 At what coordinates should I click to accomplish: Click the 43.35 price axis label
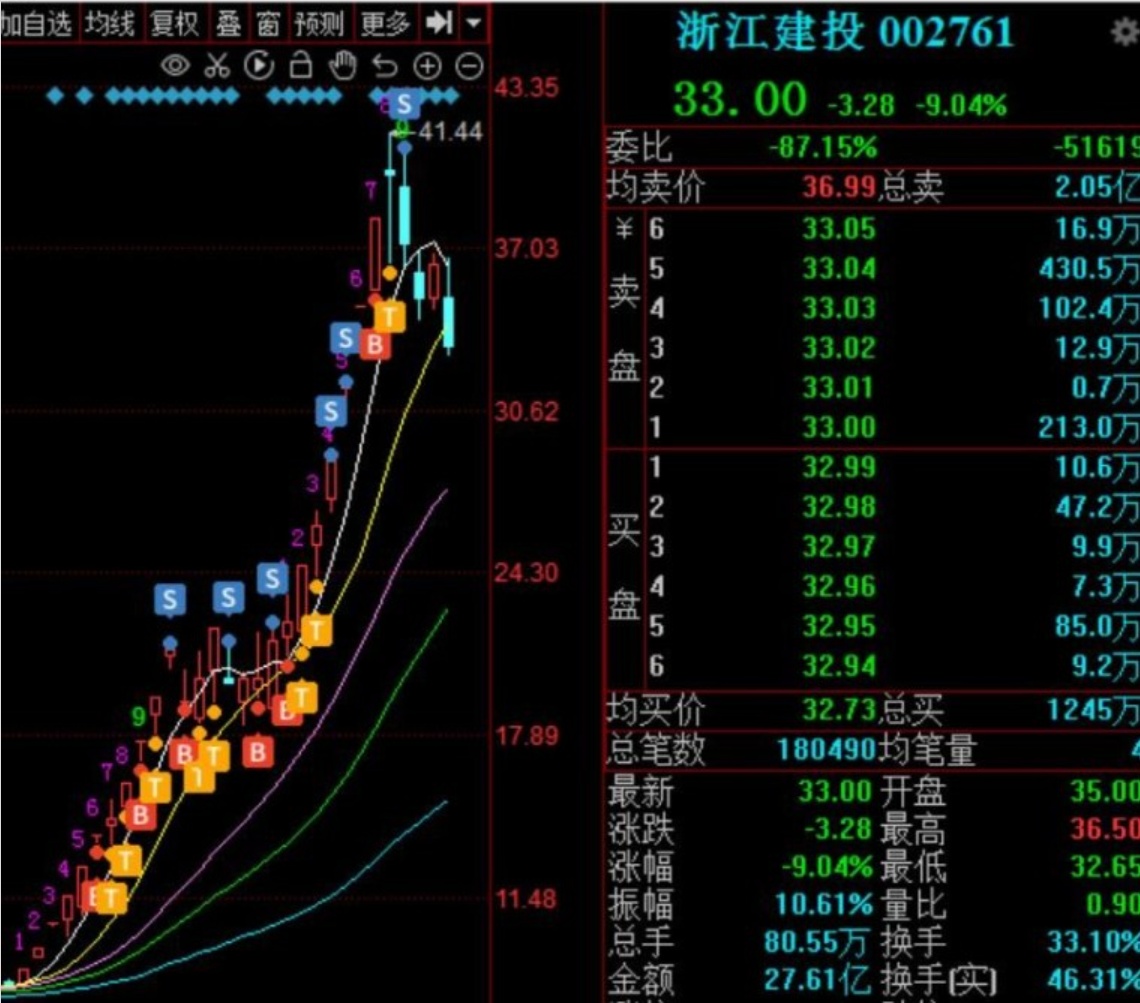(x=526, y=88)
